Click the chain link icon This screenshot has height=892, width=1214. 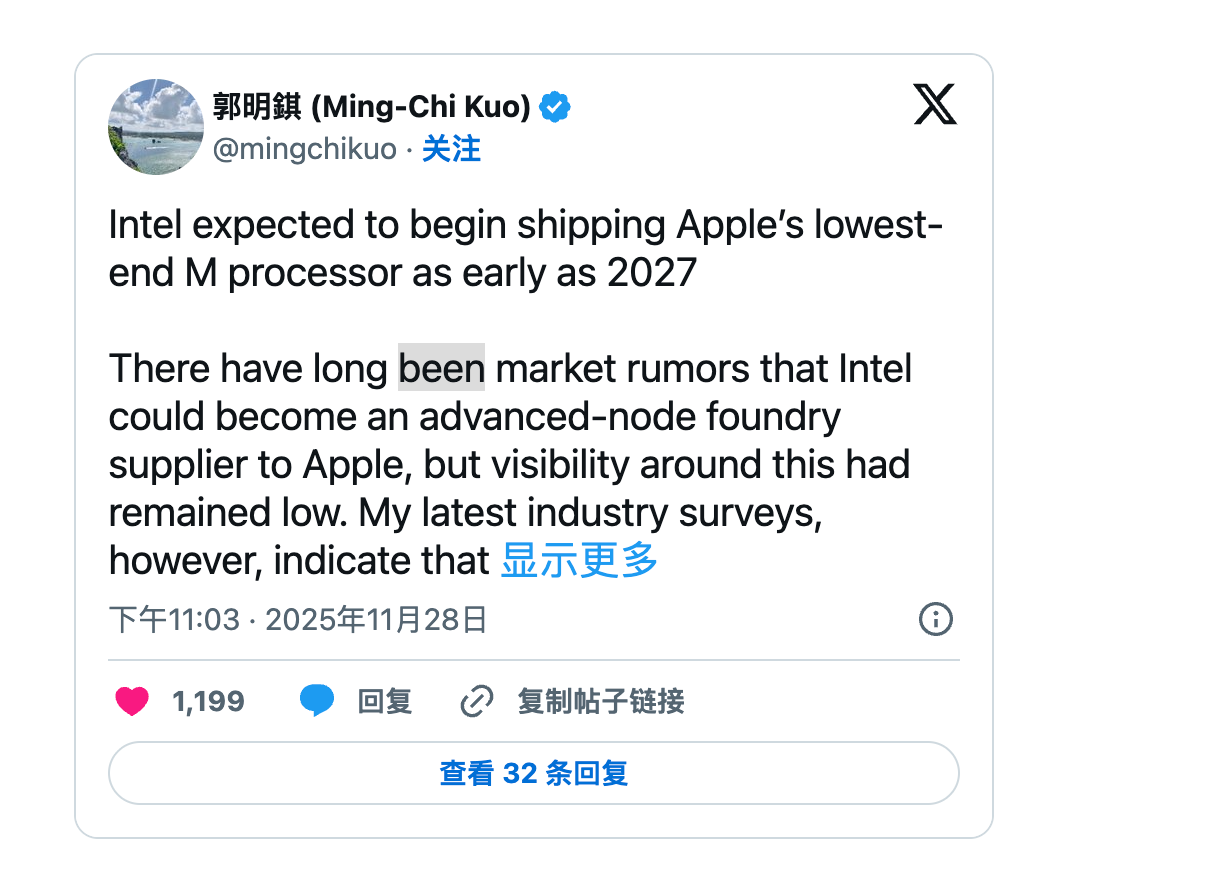click(476, 702)
